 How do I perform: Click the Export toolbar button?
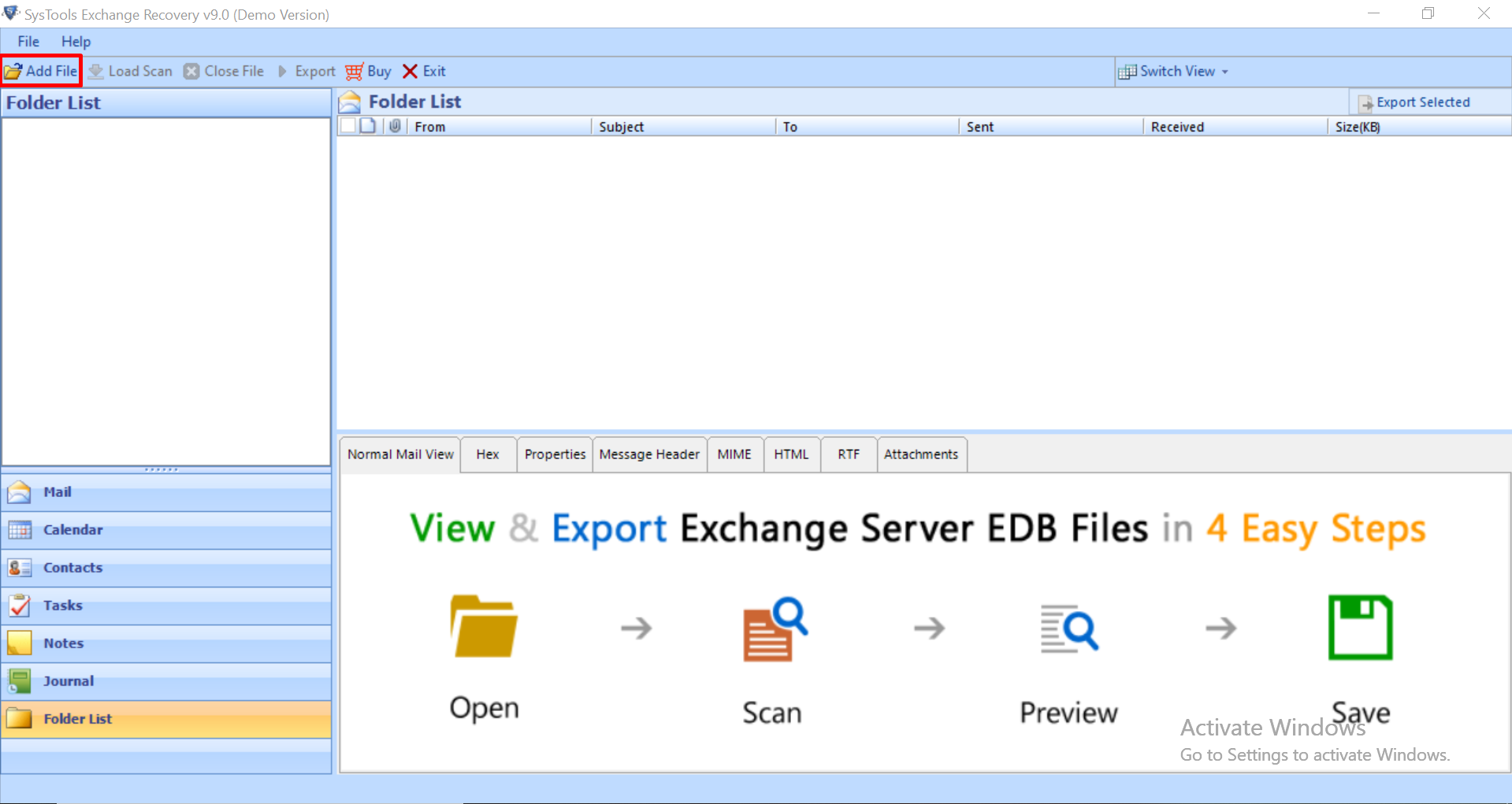click(x=306, y=71)
